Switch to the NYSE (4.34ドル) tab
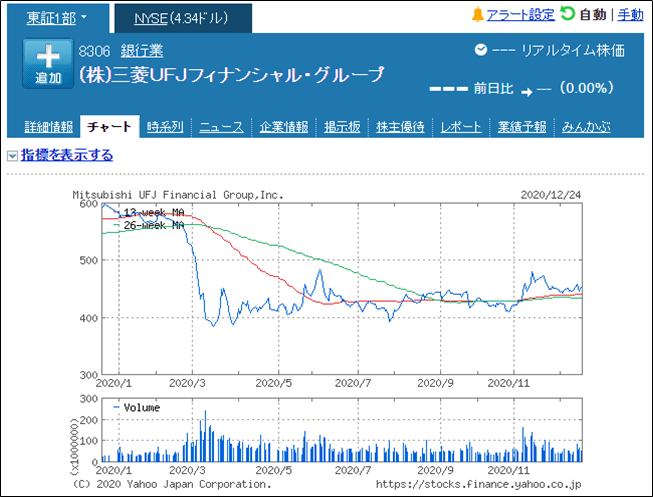This screenshot has width=653, height=497. [x=183, y=18]
